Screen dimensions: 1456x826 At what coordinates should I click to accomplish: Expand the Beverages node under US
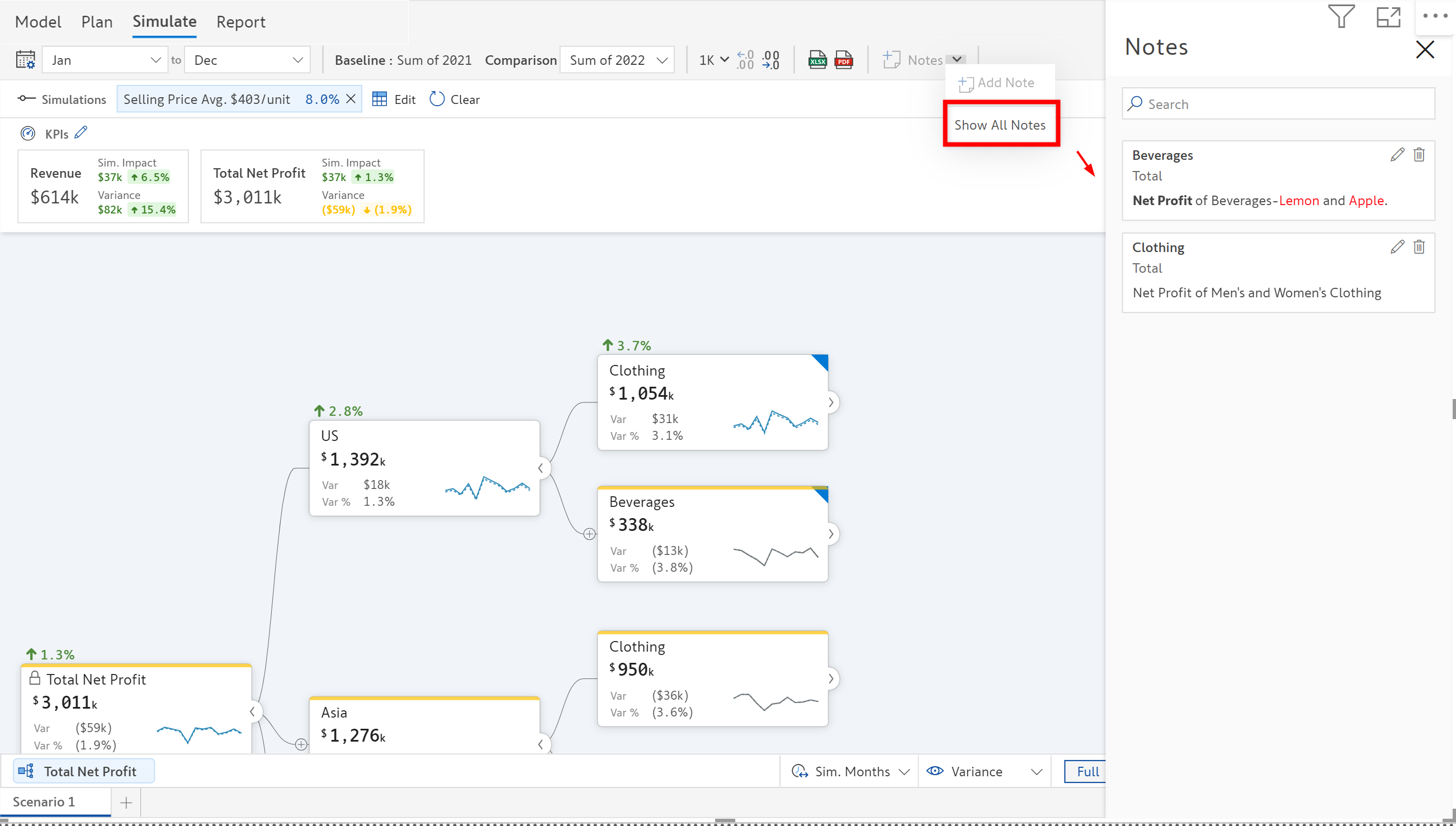[831, 534]
